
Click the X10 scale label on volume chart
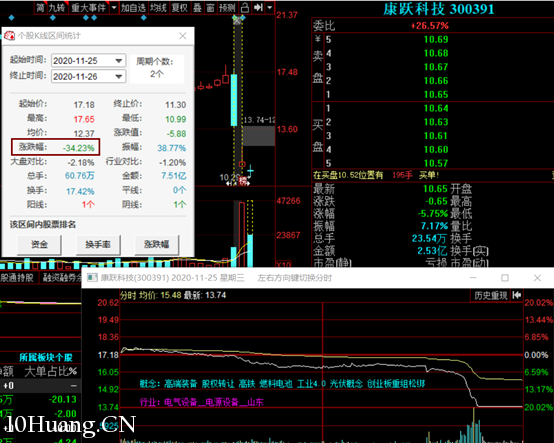point(283,264)
